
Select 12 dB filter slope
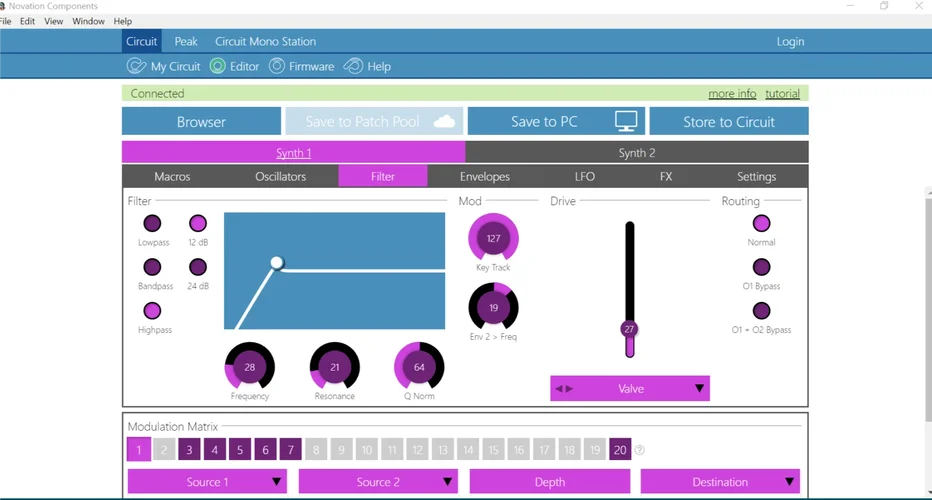[x=198, y=224]
